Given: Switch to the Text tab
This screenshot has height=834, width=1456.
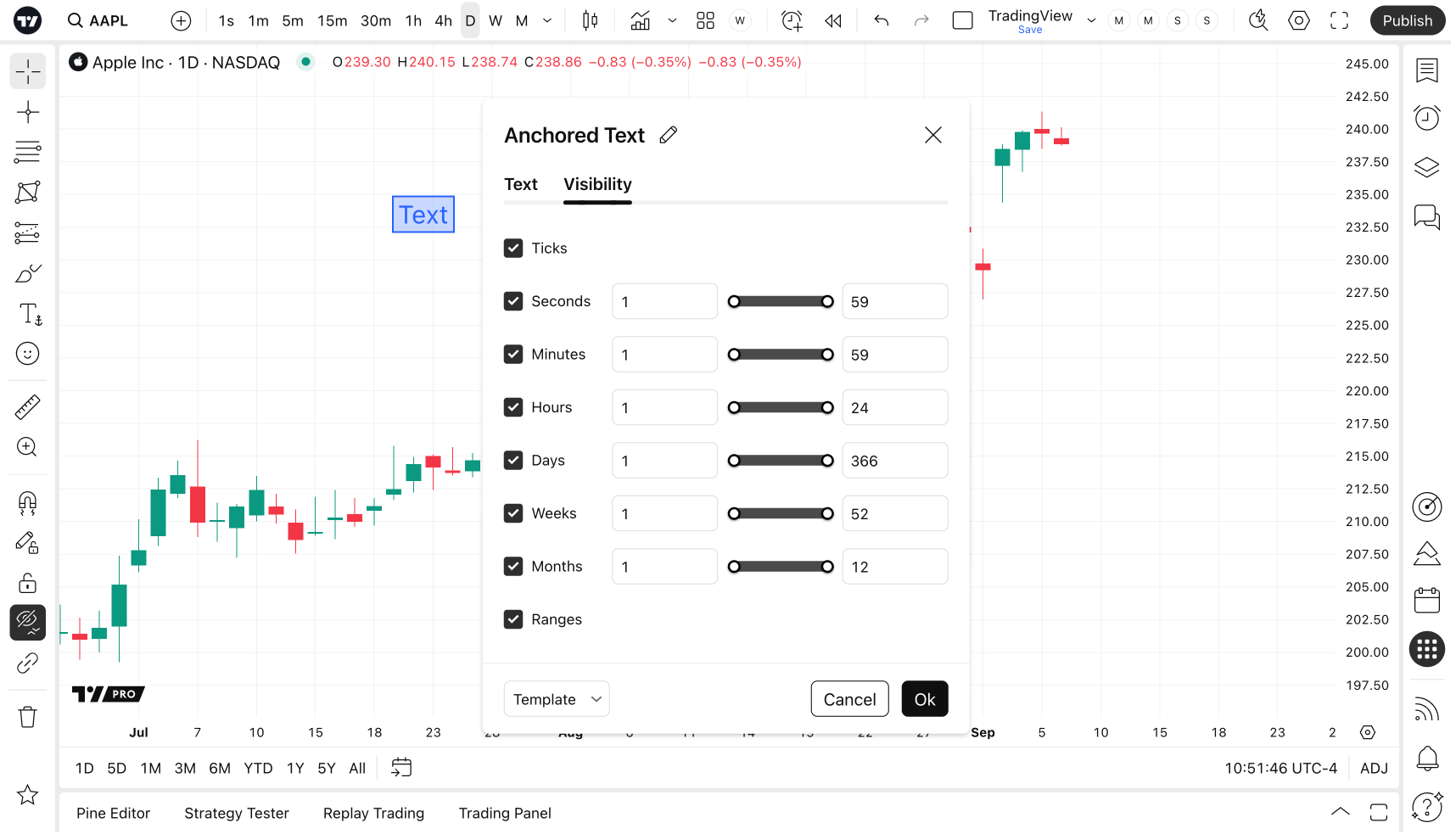Looking at the screenshot, I should (x=521, y=184).
